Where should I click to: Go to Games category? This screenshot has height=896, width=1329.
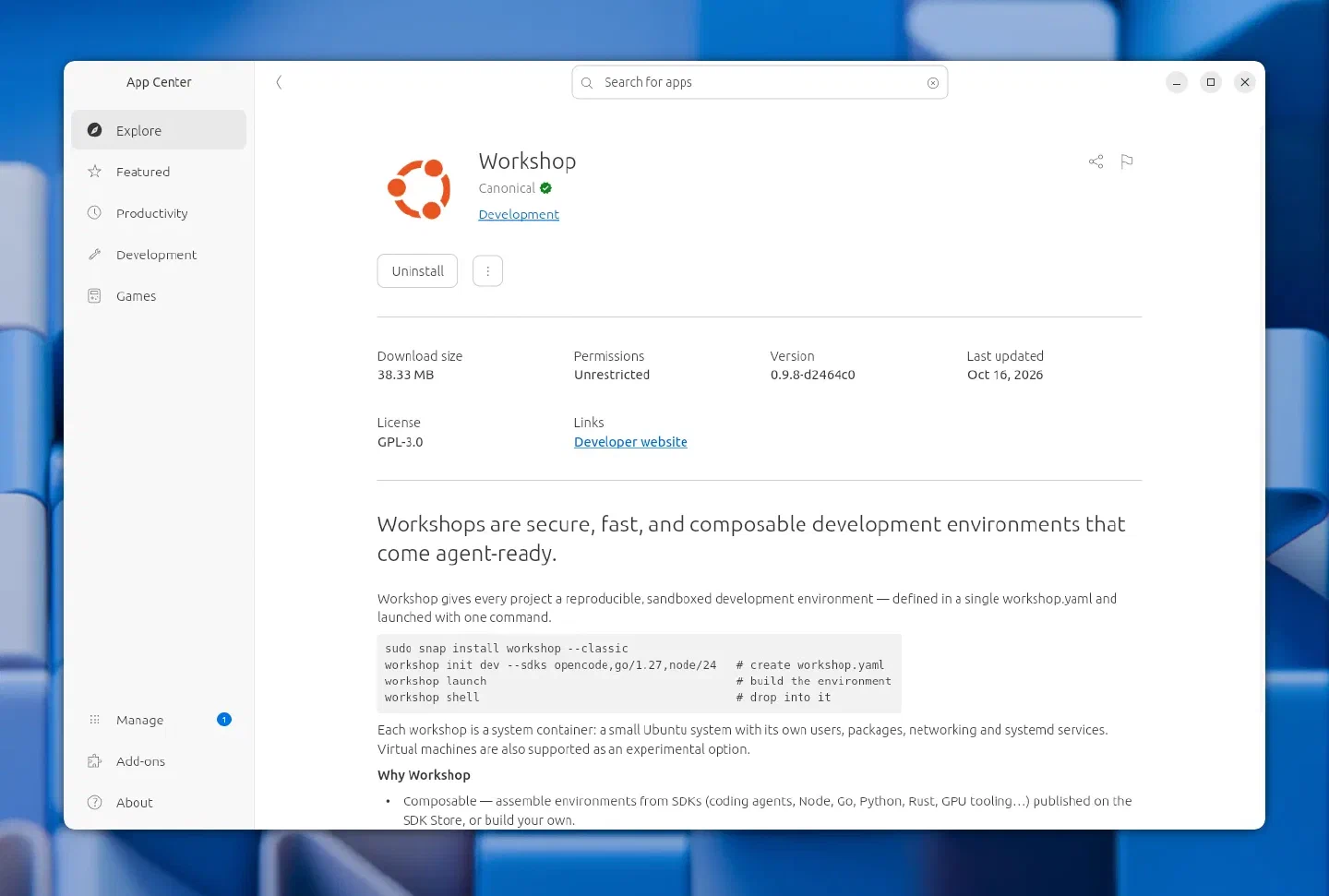coord(159,296)
